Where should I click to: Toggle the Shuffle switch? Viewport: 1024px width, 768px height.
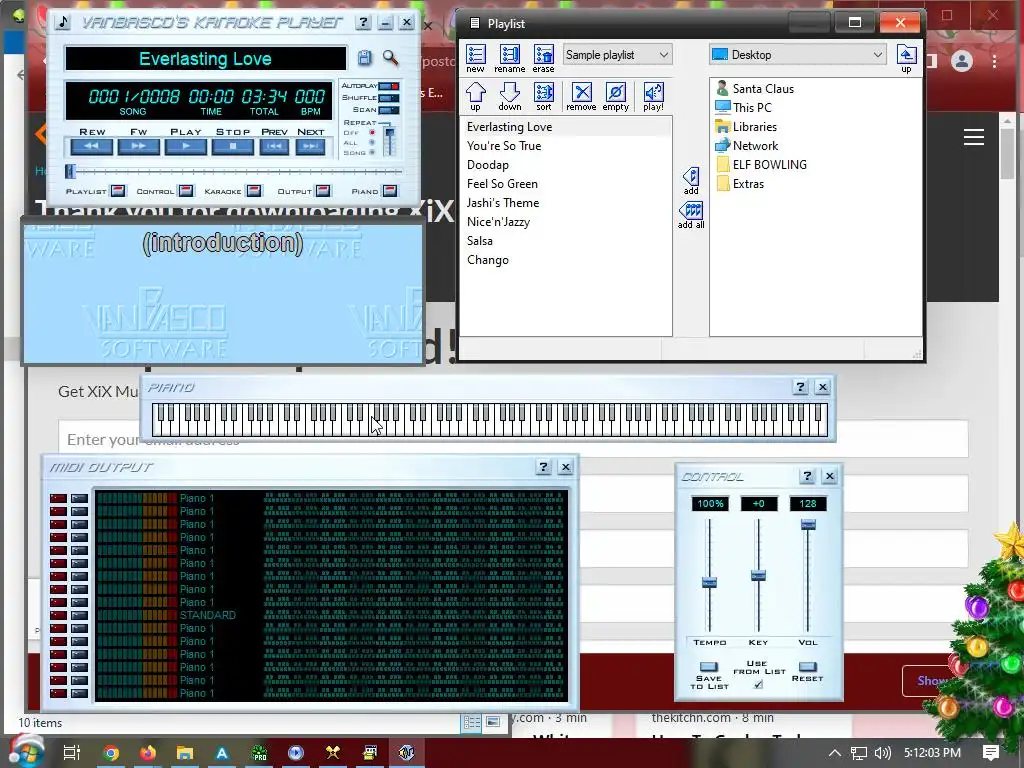tap(389, 98)
